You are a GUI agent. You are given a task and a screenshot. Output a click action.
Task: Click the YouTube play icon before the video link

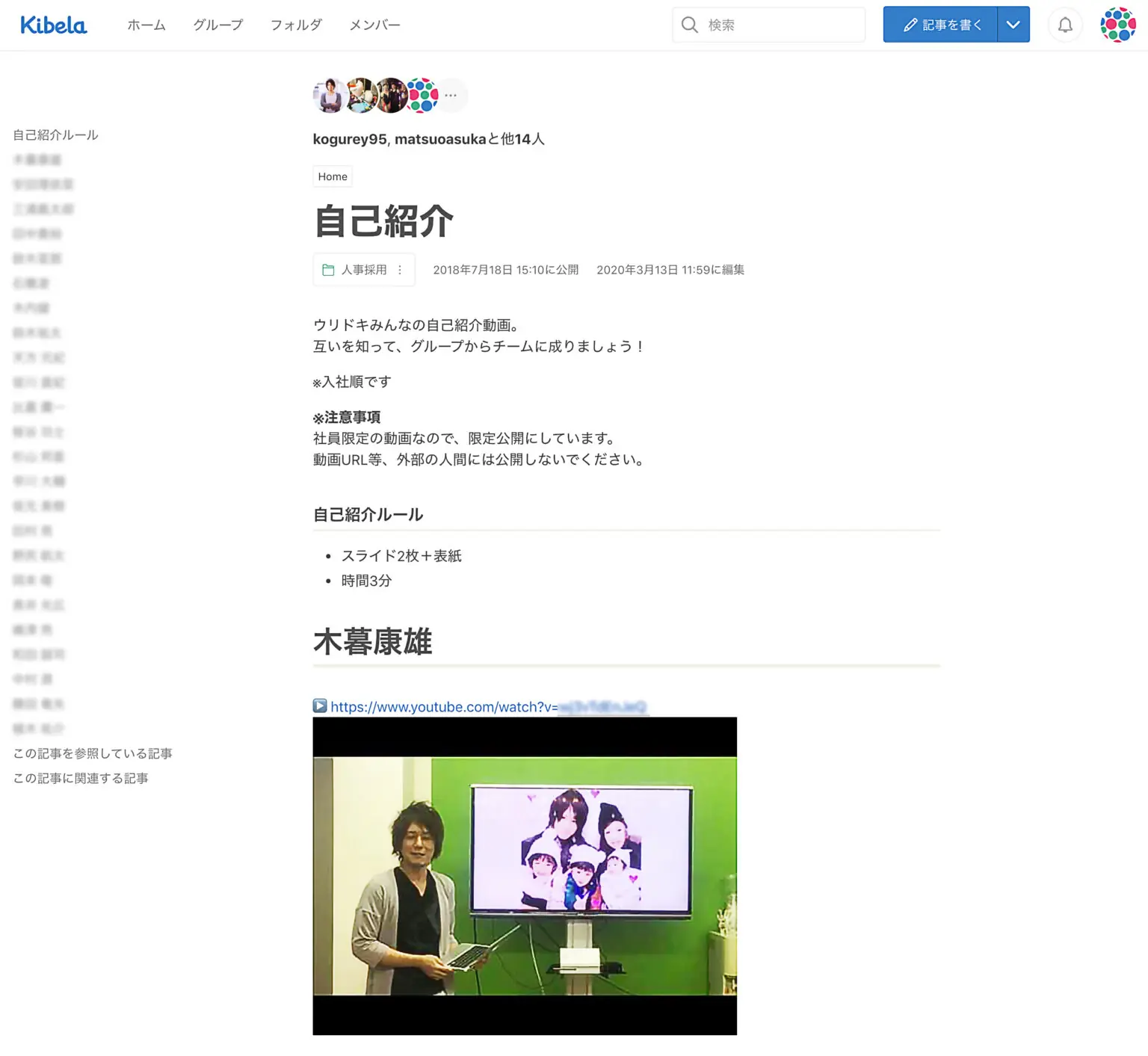pyautogui.click(x=319, y=706)
